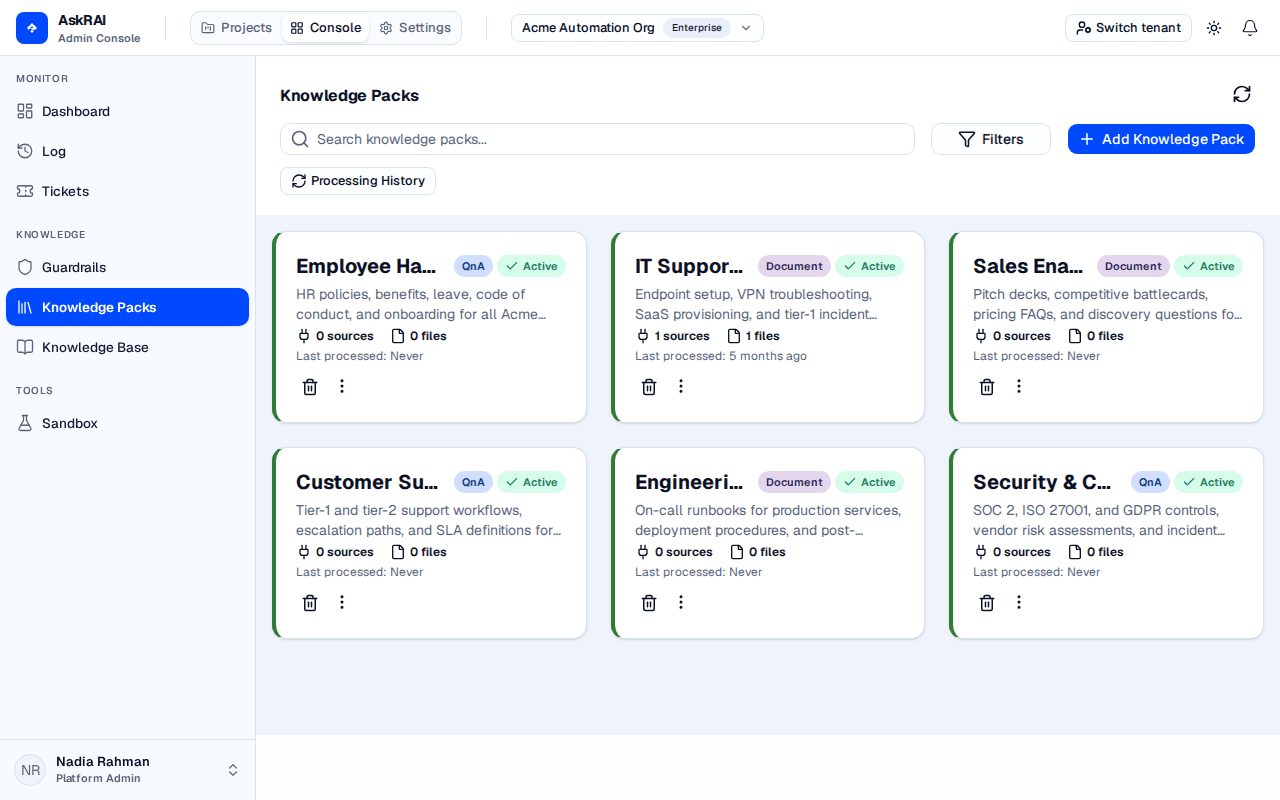The image size is (1280, 800).
Task: Open the IT Support pack title
Action: point(689,266)
